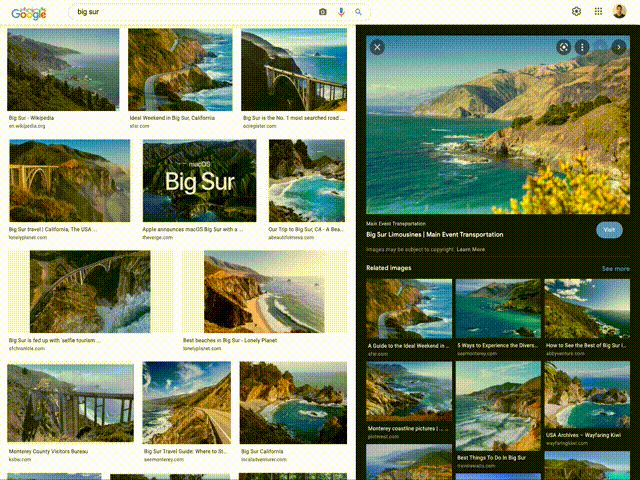Open related image A Guide to Ideal Weekend
This screenshot has height=480, width=640.
coord(409,309)
